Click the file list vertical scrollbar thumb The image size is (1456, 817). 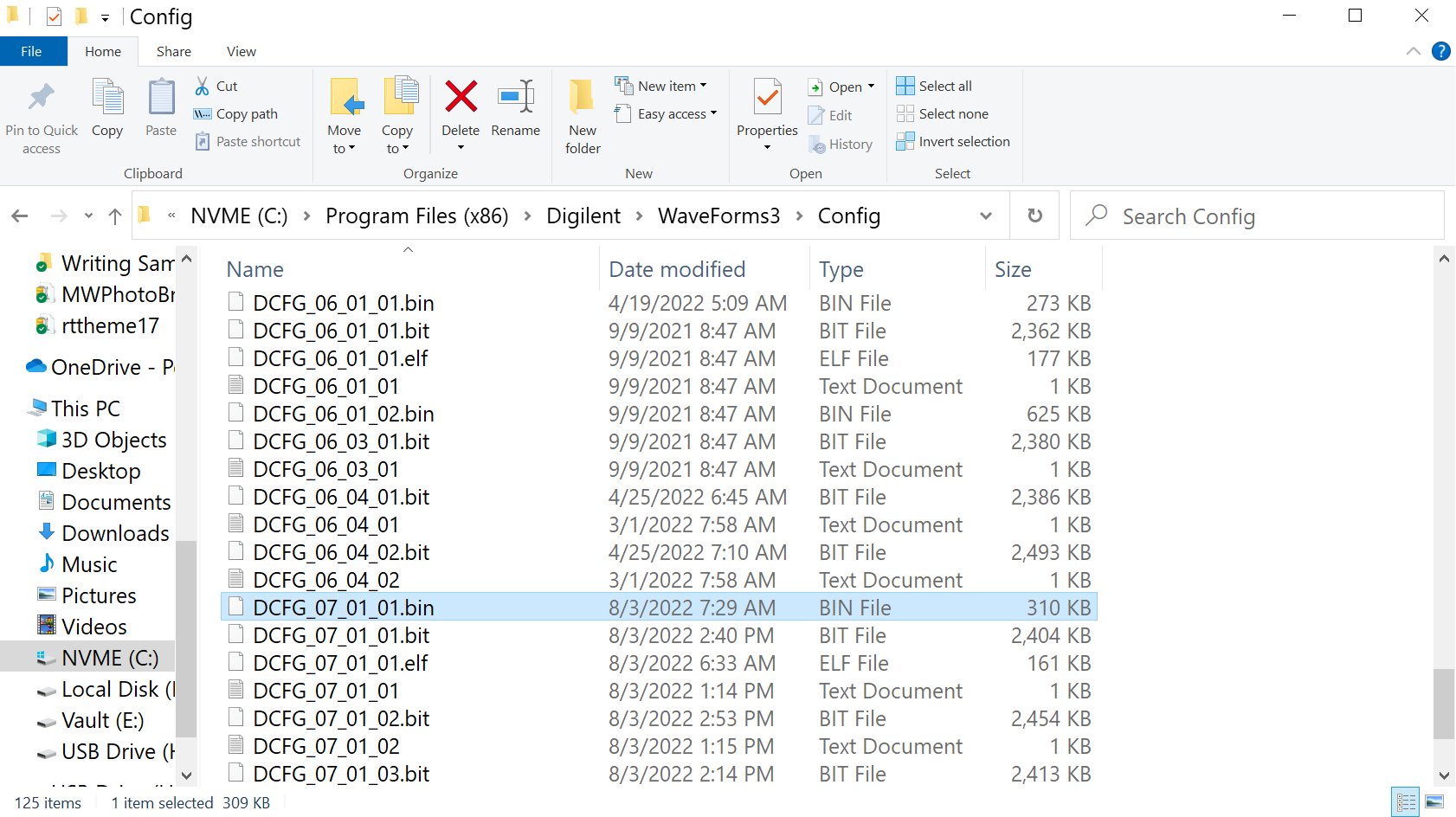click(x=1443, y=704)
